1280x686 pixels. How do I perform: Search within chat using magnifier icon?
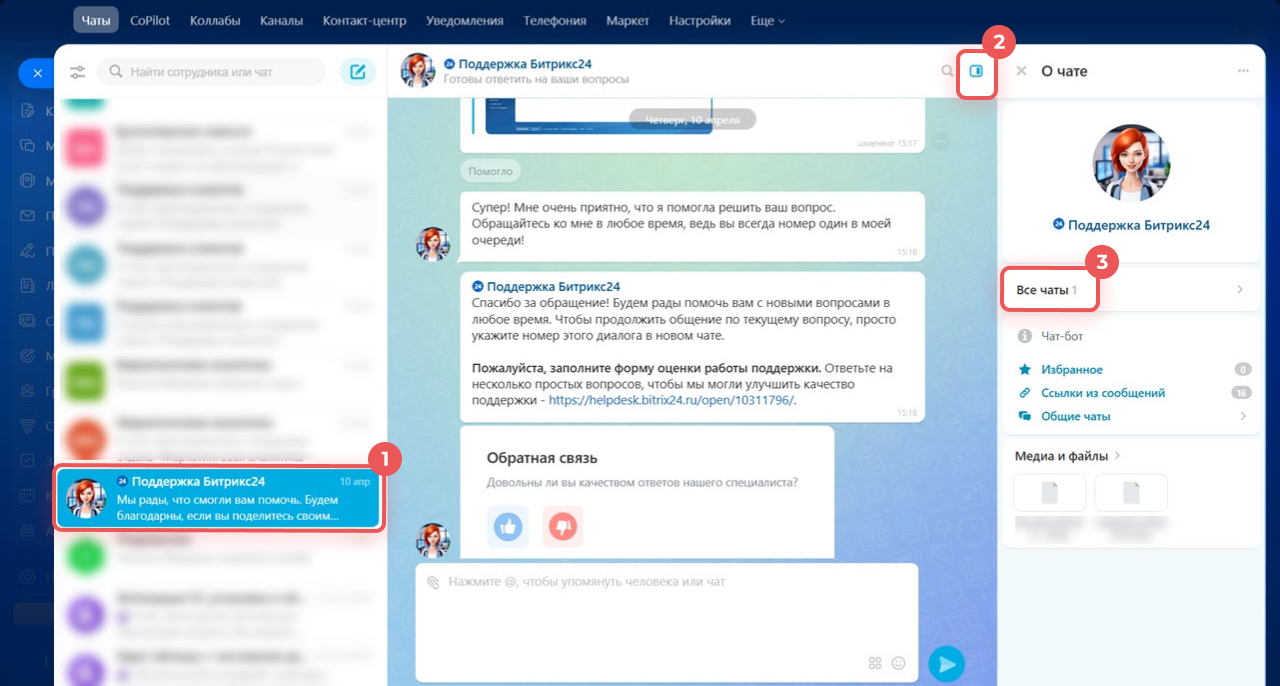coord(947,71)
